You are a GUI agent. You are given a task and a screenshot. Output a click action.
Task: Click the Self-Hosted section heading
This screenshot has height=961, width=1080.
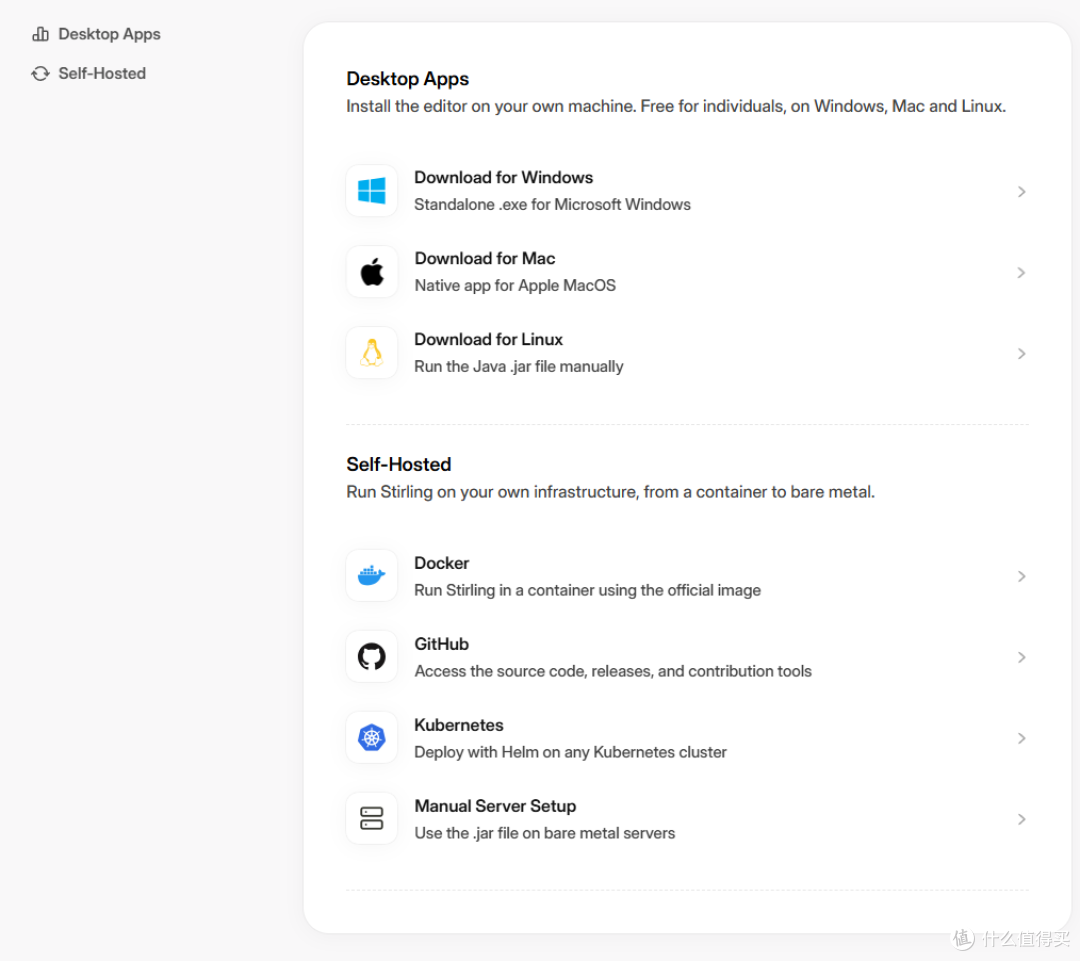point(399,464)
